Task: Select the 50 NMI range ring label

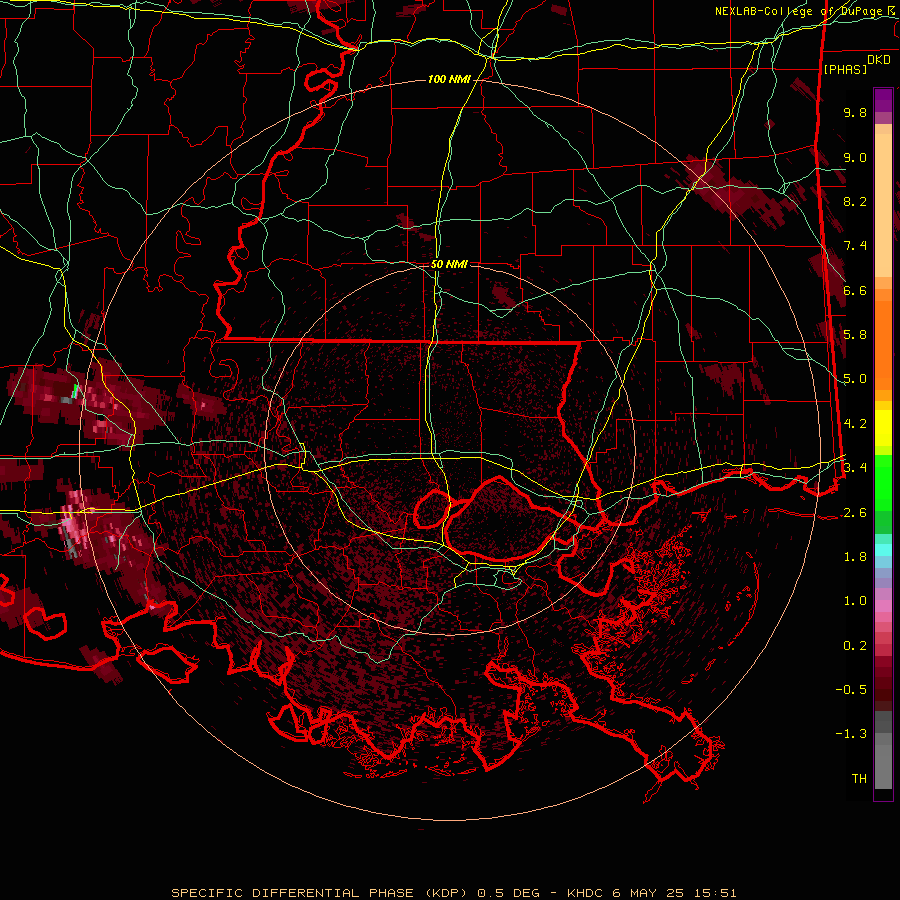Action: (449, 264)
